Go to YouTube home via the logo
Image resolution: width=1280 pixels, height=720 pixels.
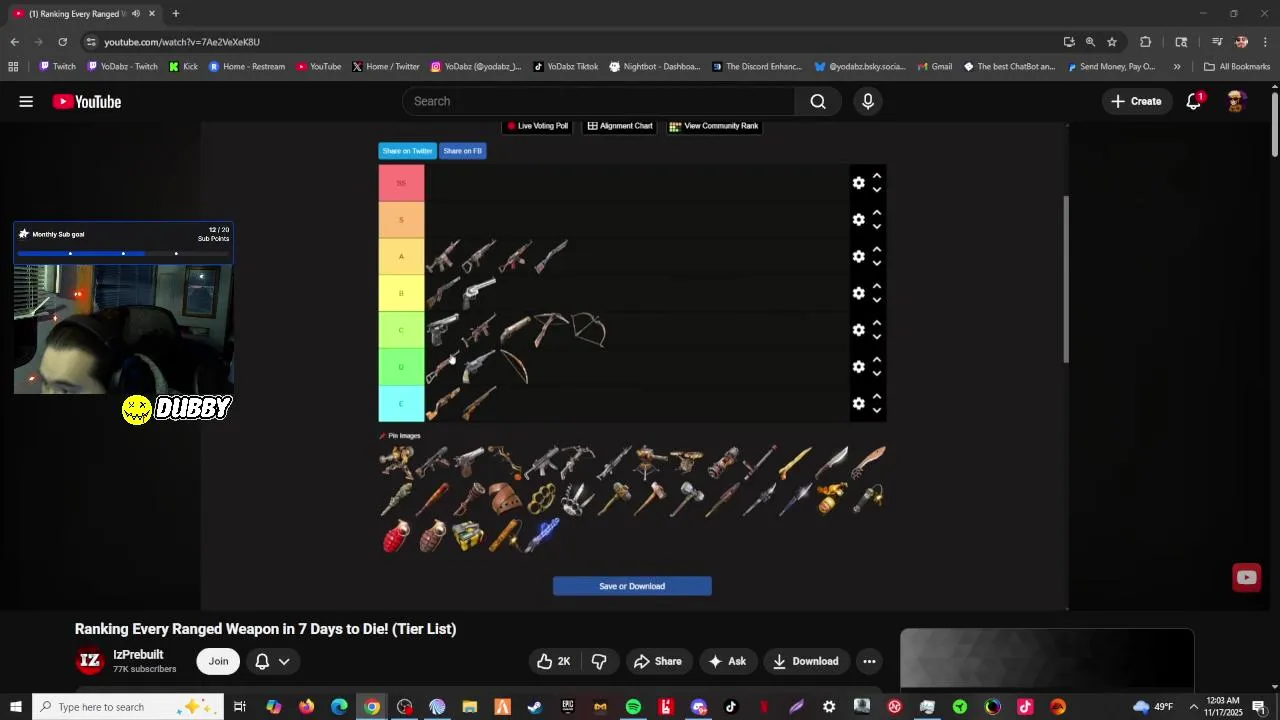87,101
